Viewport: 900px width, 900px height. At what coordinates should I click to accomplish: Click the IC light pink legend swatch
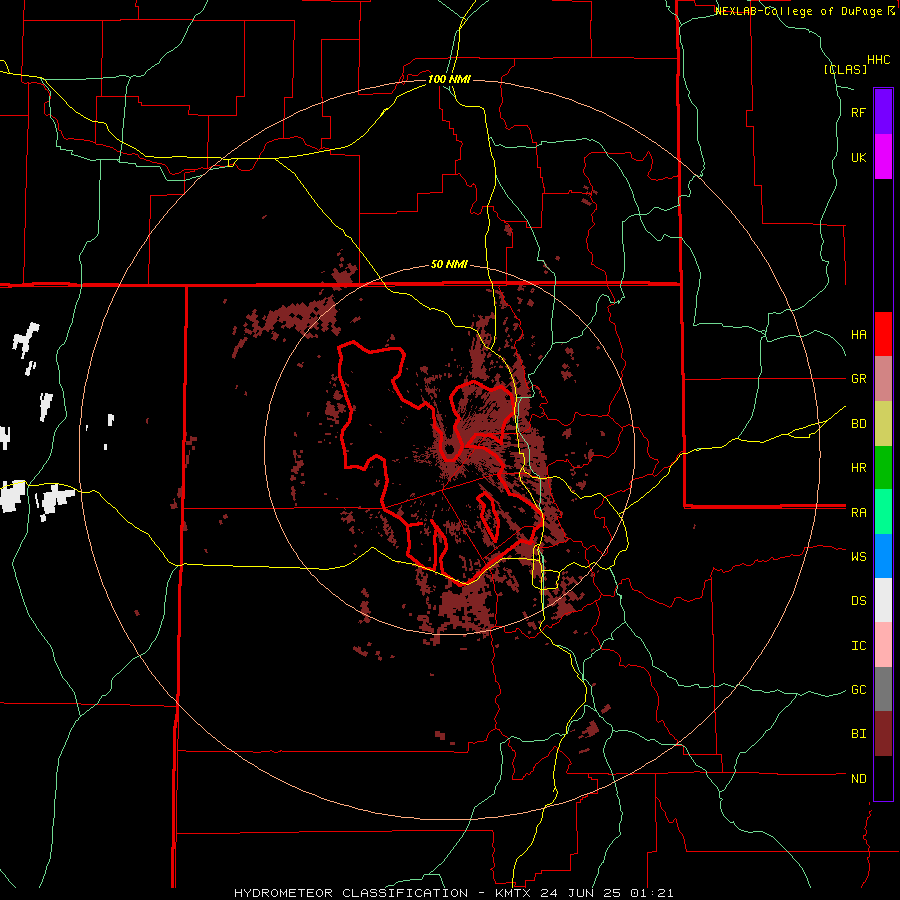click(x=883, y=645)
